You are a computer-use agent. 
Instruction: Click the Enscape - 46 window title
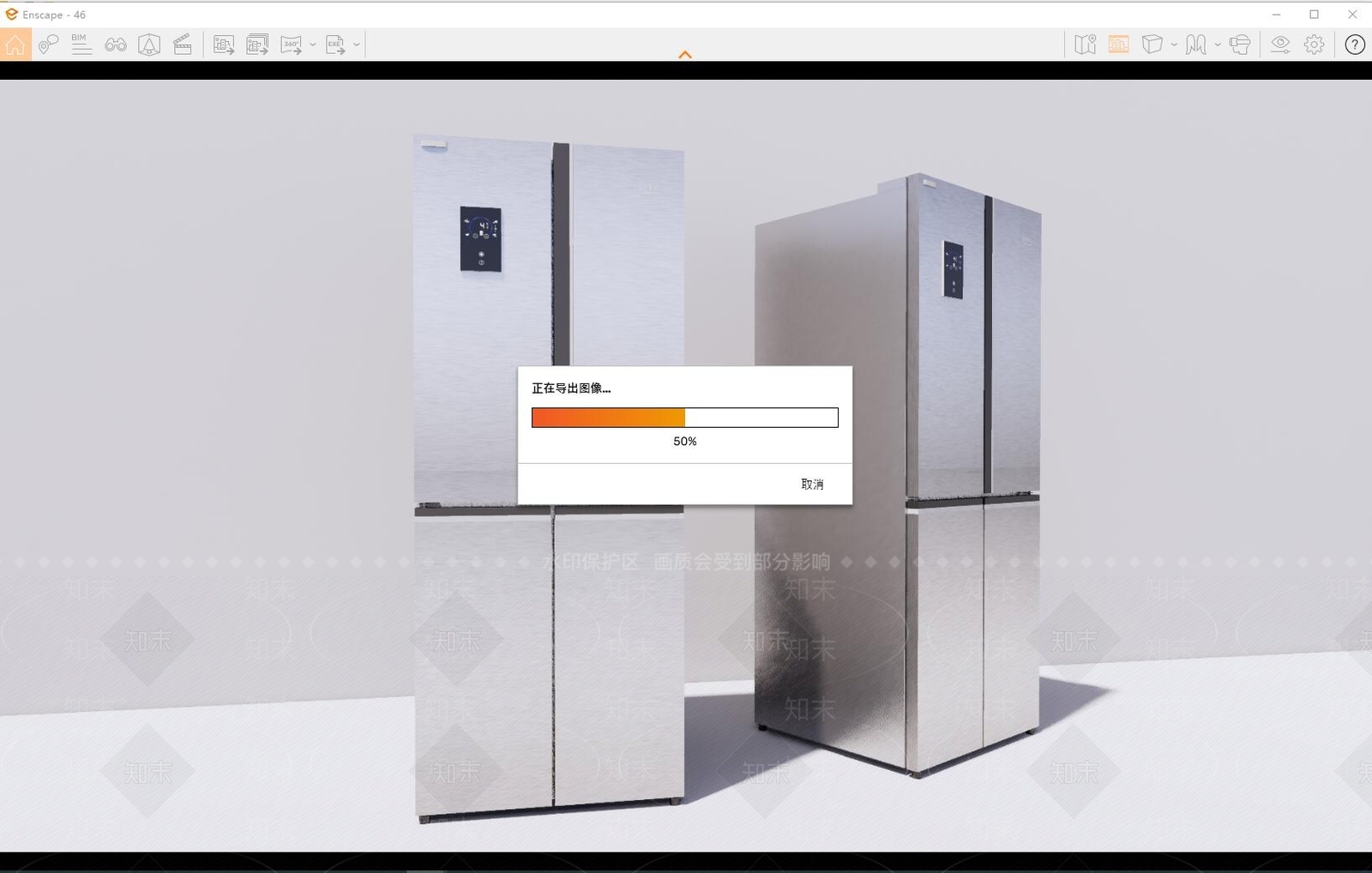click(x=54, y=15)
